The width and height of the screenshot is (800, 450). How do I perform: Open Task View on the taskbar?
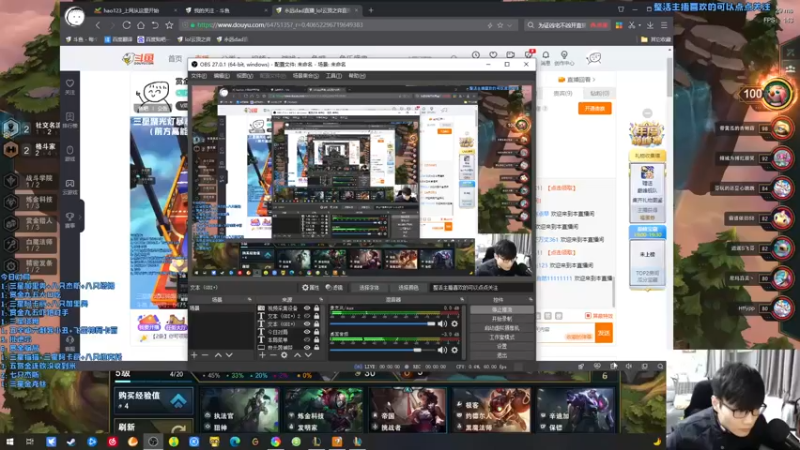30,441
